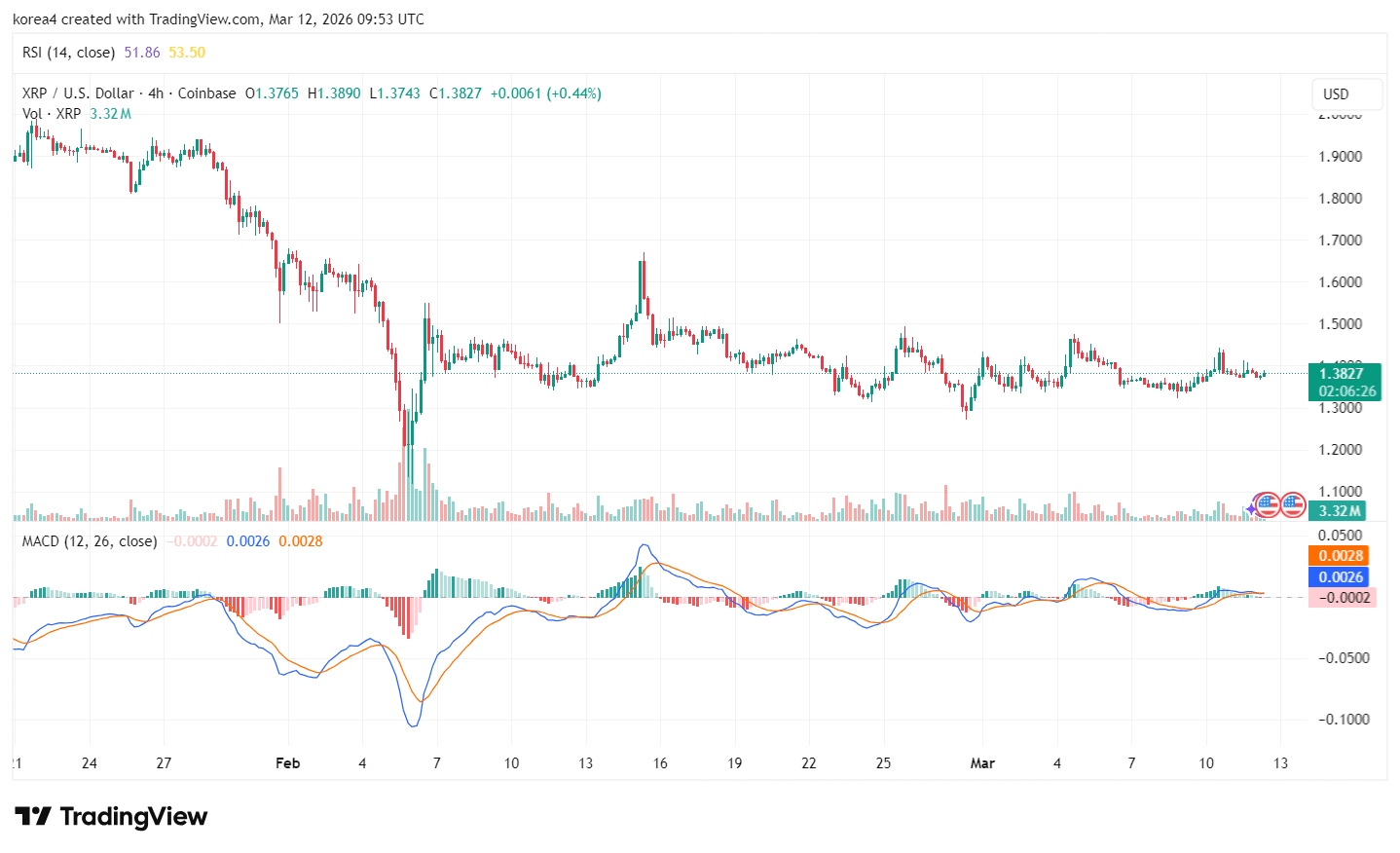Click the rightmost US flag event icon
Viewport: 1400px width, 853px height.
(1292, 504)
